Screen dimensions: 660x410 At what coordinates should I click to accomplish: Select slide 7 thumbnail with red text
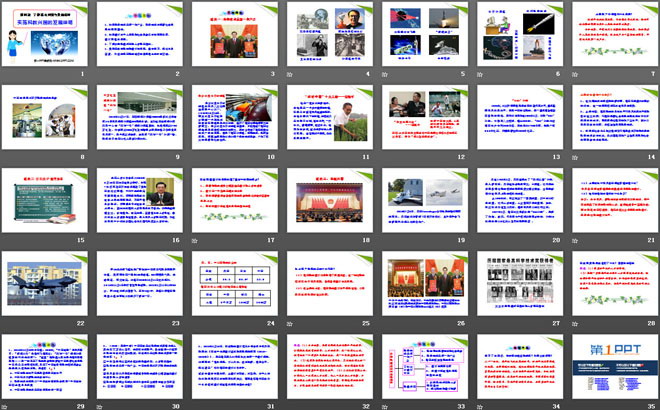coord(615,34)
